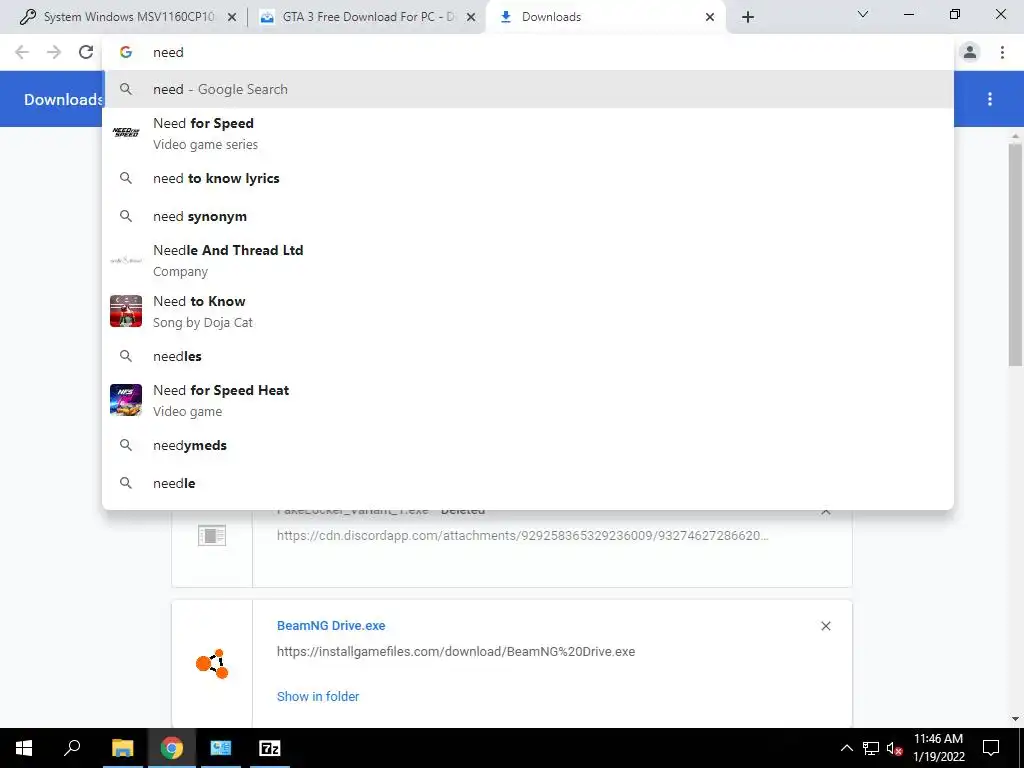Click the BeamNG Drive orange file icon

(x=212, y=664)
